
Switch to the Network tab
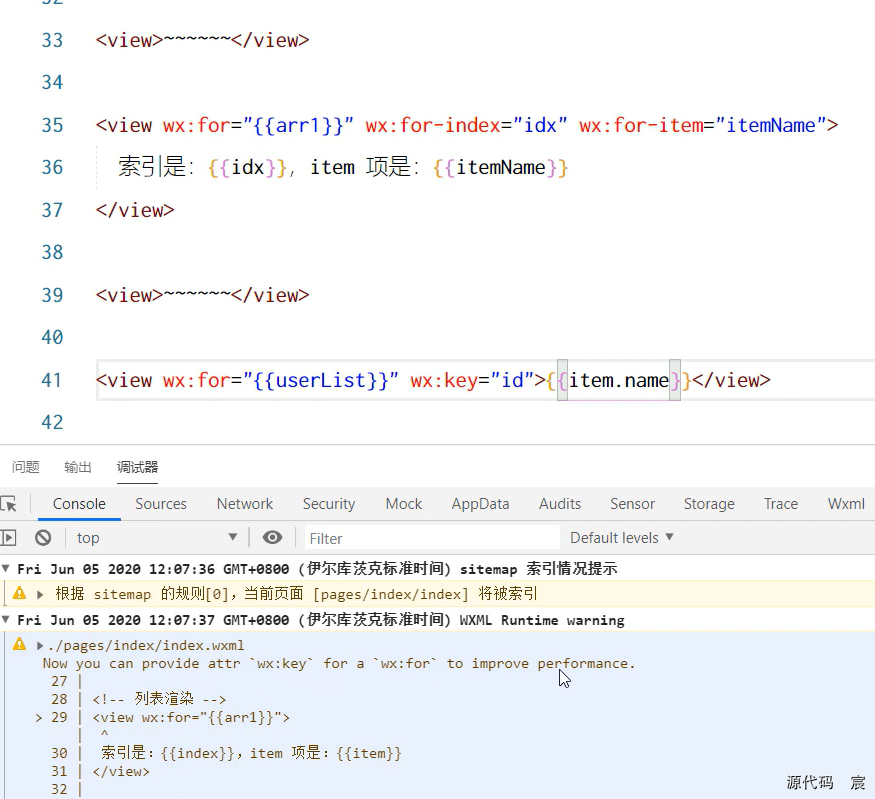point(245,504)
